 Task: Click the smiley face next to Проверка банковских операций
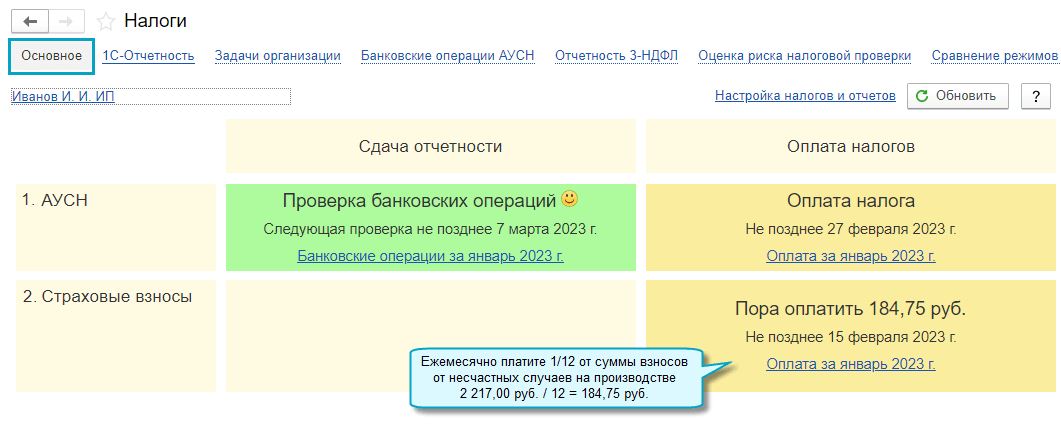tap(570, 199)
